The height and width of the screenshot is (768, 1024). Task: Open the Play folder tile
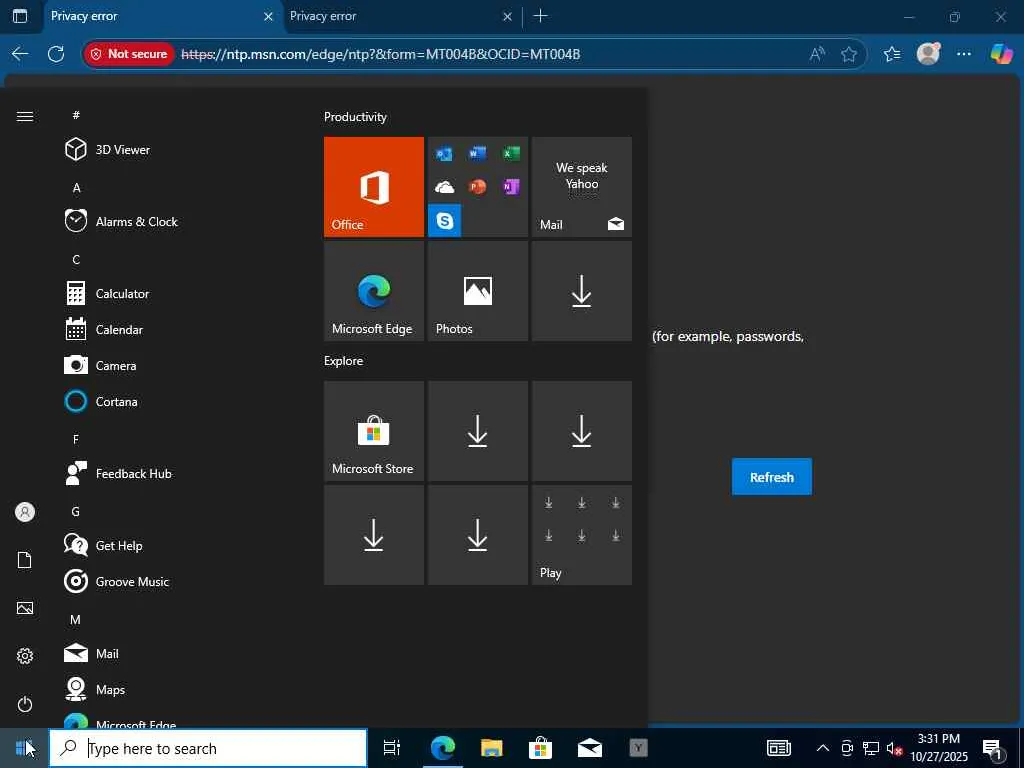(x=582, y=535)
